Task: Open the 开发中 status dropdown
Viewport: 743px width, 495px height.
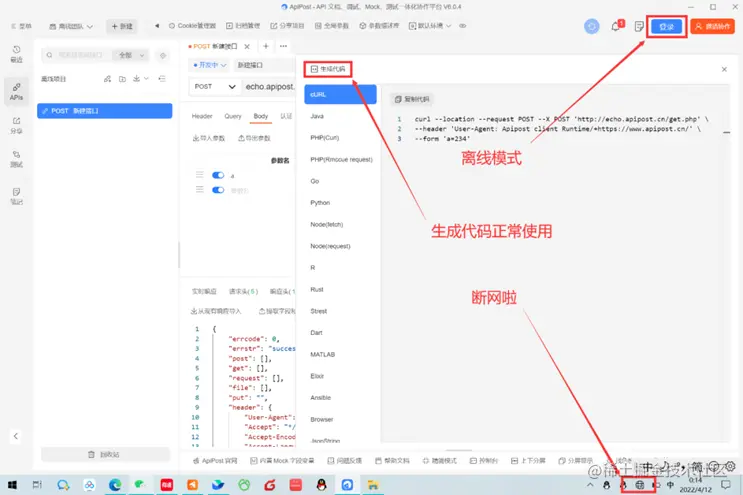Action: (209, 65)
